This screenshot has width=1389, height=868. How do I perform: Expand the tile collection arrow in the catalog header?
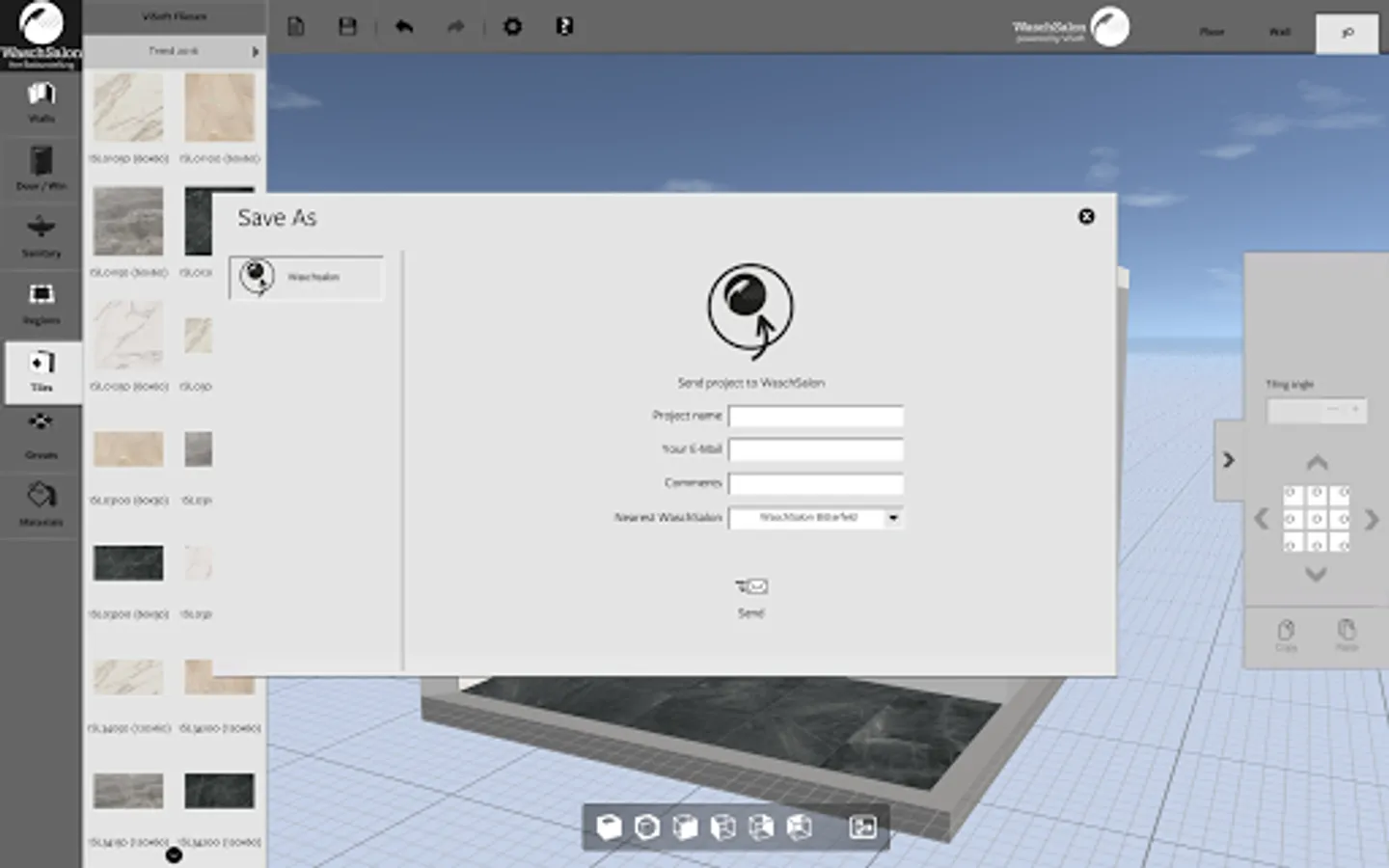point(256,51)
